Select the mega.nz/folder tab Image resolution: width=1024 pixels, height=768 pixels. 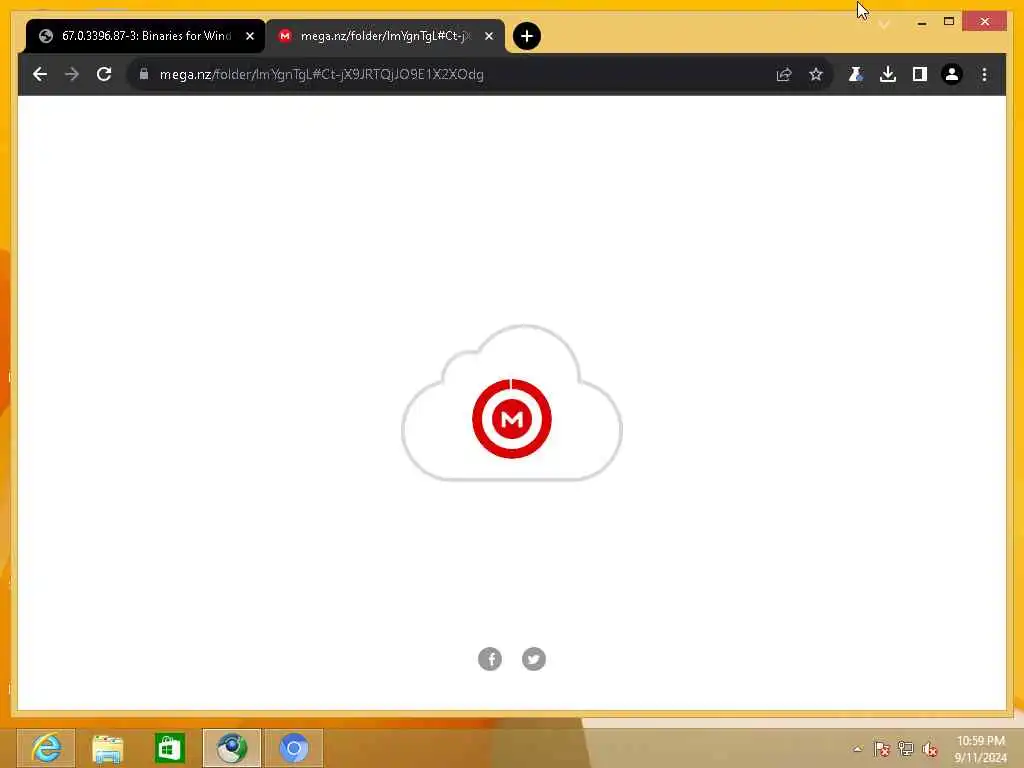tap(385, 36)
